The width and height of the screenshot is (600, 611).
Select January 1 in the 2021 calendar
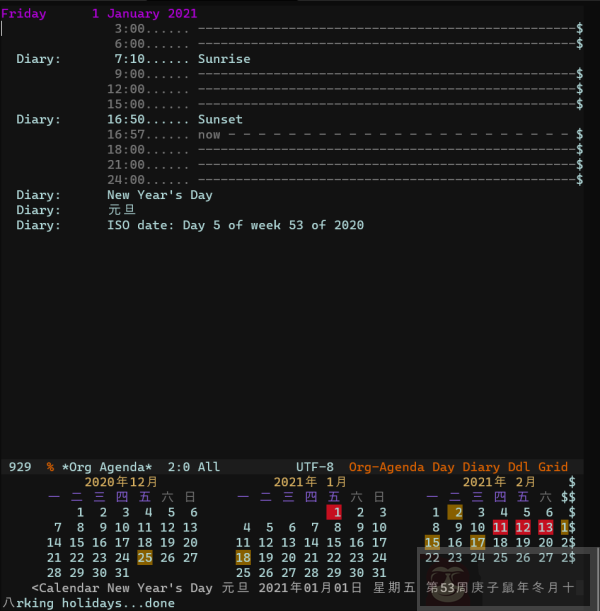coord(336,512)
